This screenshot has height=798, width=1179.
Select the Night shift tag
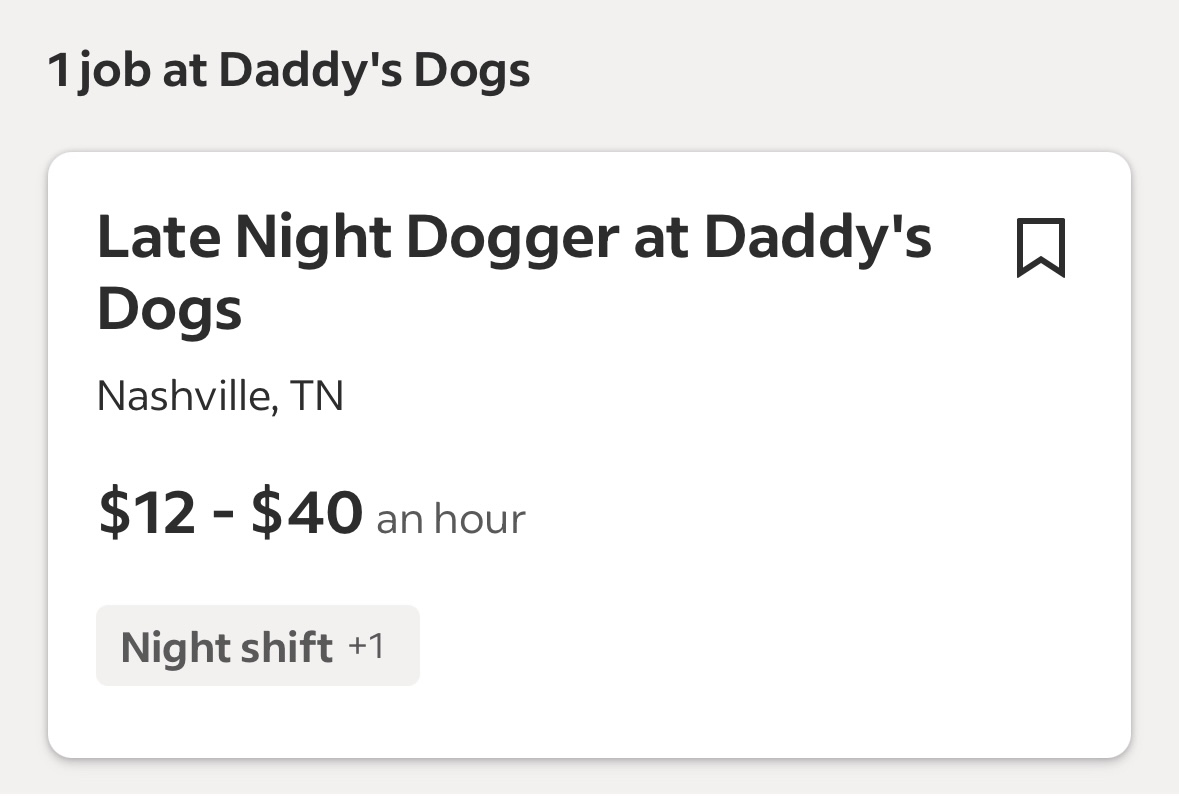(258, 645)
